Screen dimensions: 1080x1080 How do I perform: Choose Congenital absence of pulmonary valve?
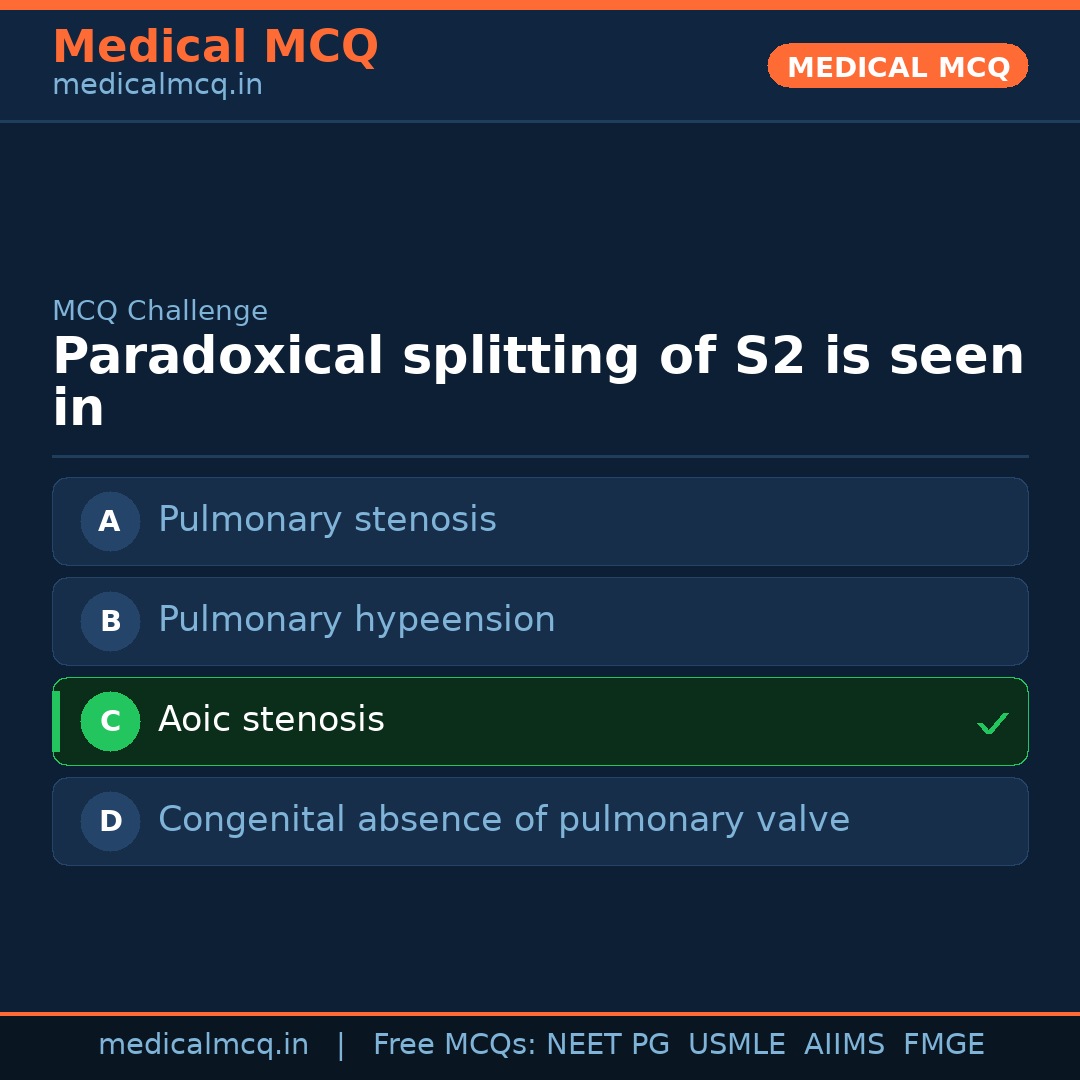click(503, 820)
